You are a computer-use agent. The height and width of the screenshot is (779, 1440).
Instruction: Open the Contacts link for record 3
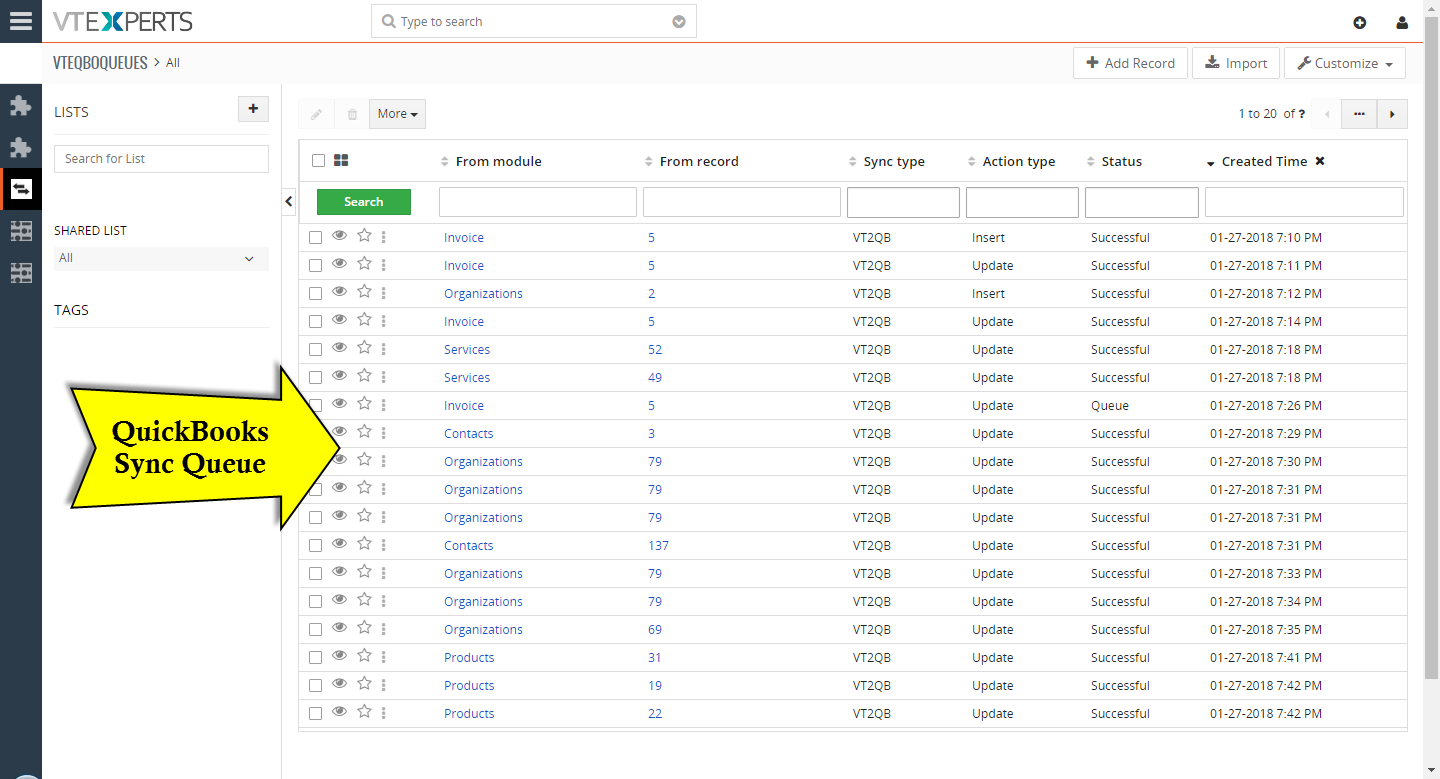(469, 433)
